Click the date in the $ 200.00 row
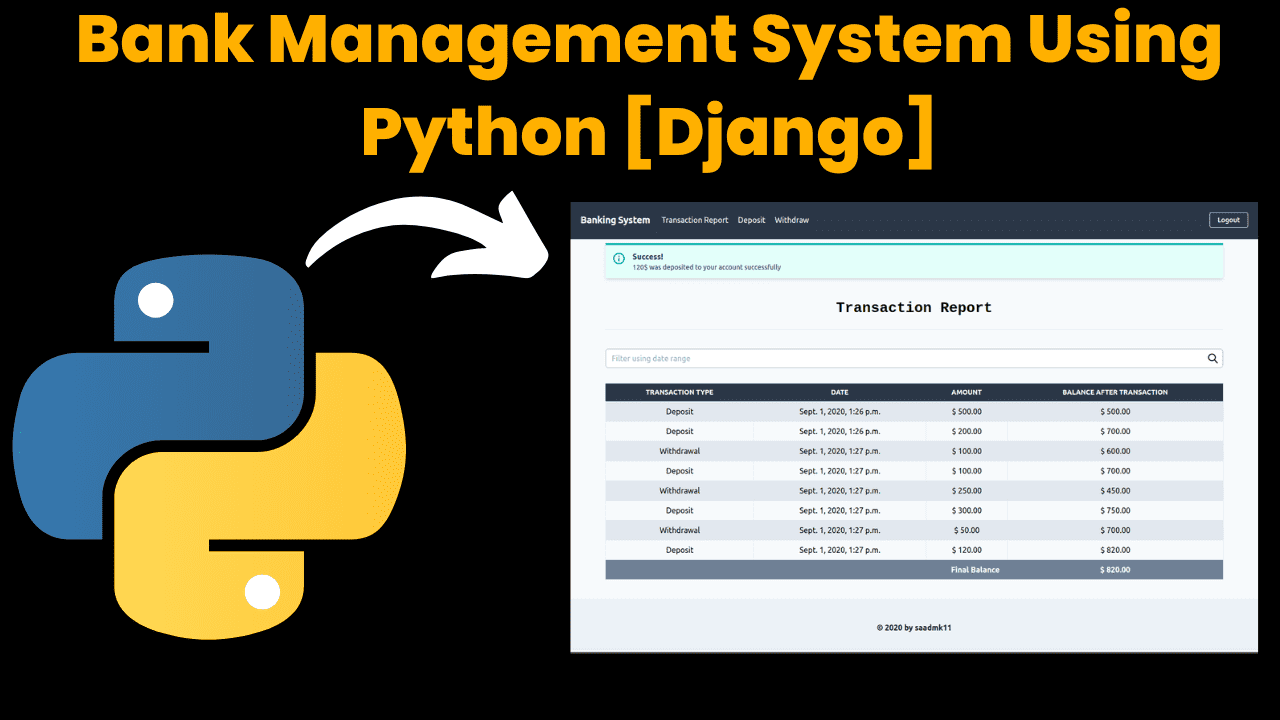 point(839,431)
